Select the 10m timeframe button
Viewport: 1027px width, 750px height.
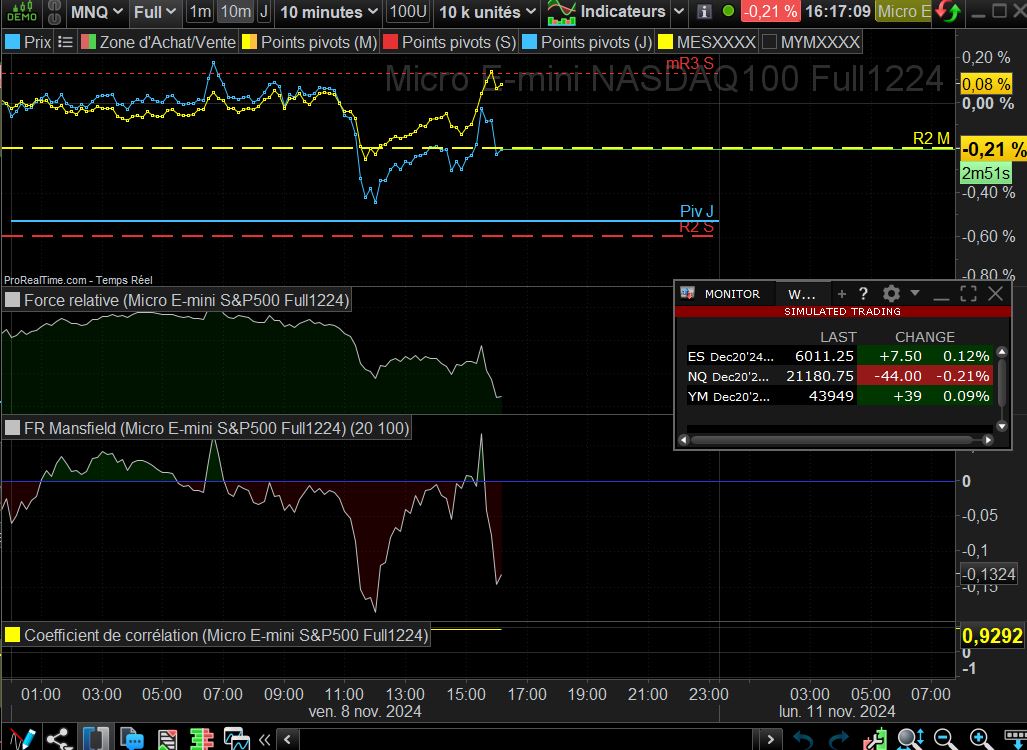(235, 12)
